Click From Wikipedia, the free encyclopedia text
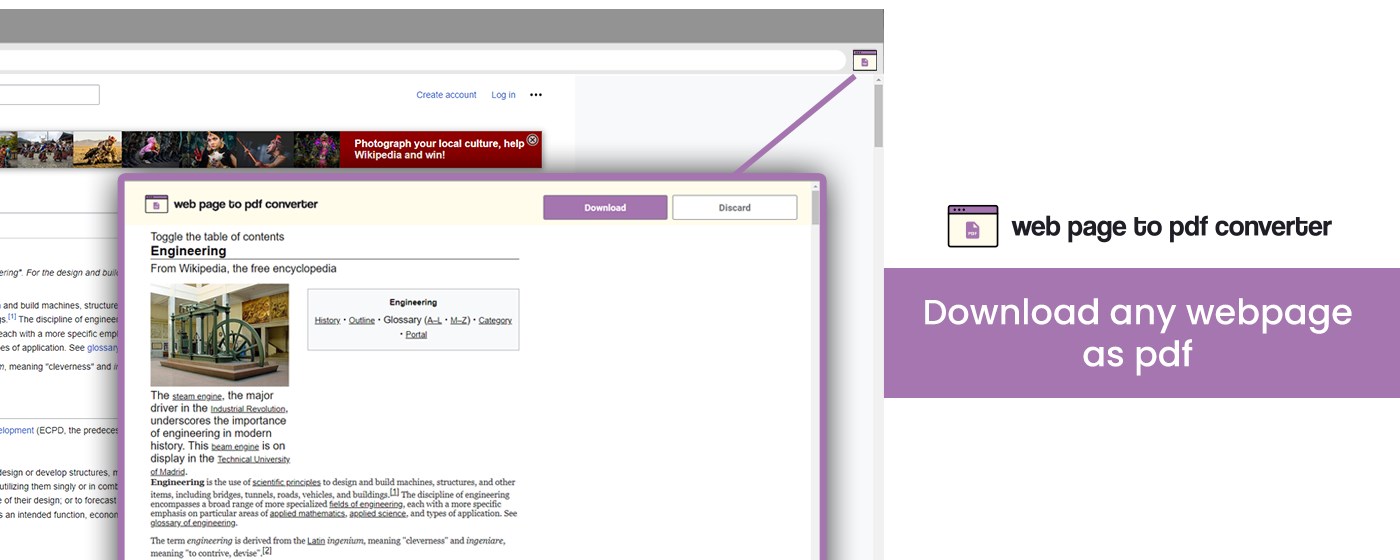The image size is (1400, 560). (x=243, y=269)
